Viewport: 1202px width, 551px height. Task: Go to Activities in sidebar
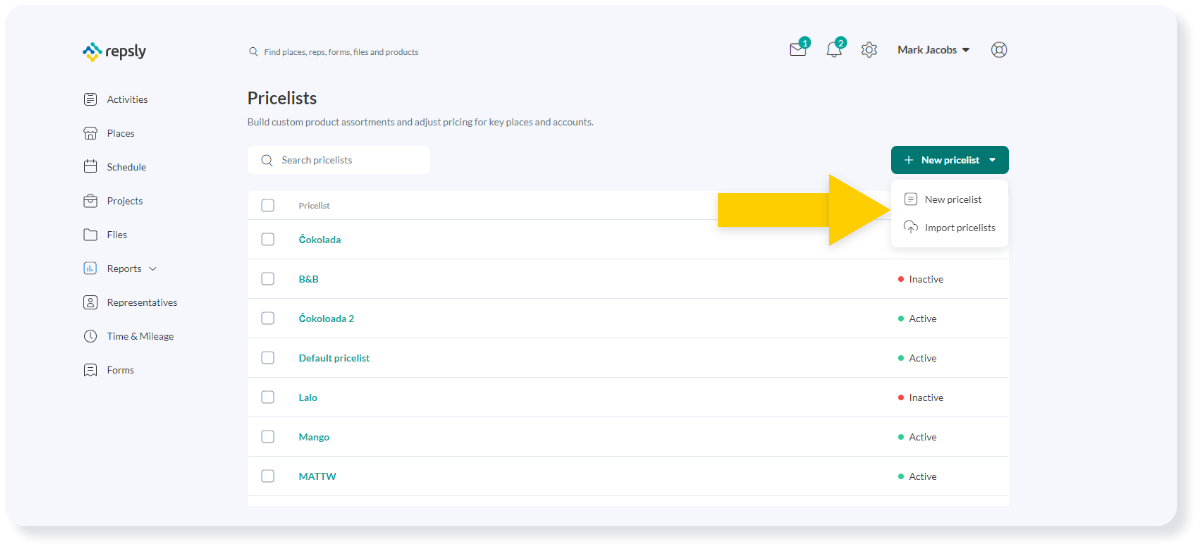[x=127, y=99]
